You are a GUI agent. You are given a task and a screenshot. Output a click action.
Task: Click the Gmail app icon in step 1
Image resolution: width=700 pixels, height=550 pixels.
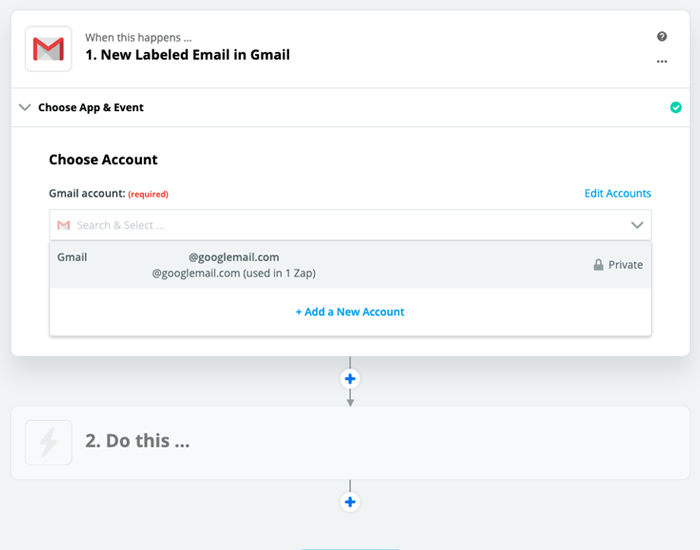point(49,49)
